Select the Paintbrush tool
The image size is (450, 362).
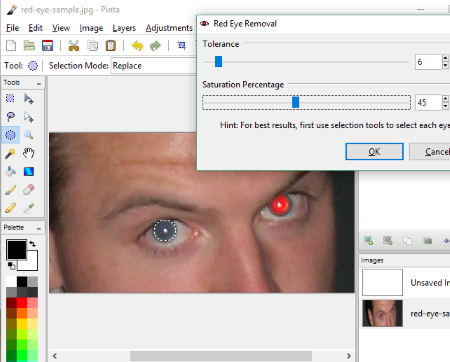10,190
